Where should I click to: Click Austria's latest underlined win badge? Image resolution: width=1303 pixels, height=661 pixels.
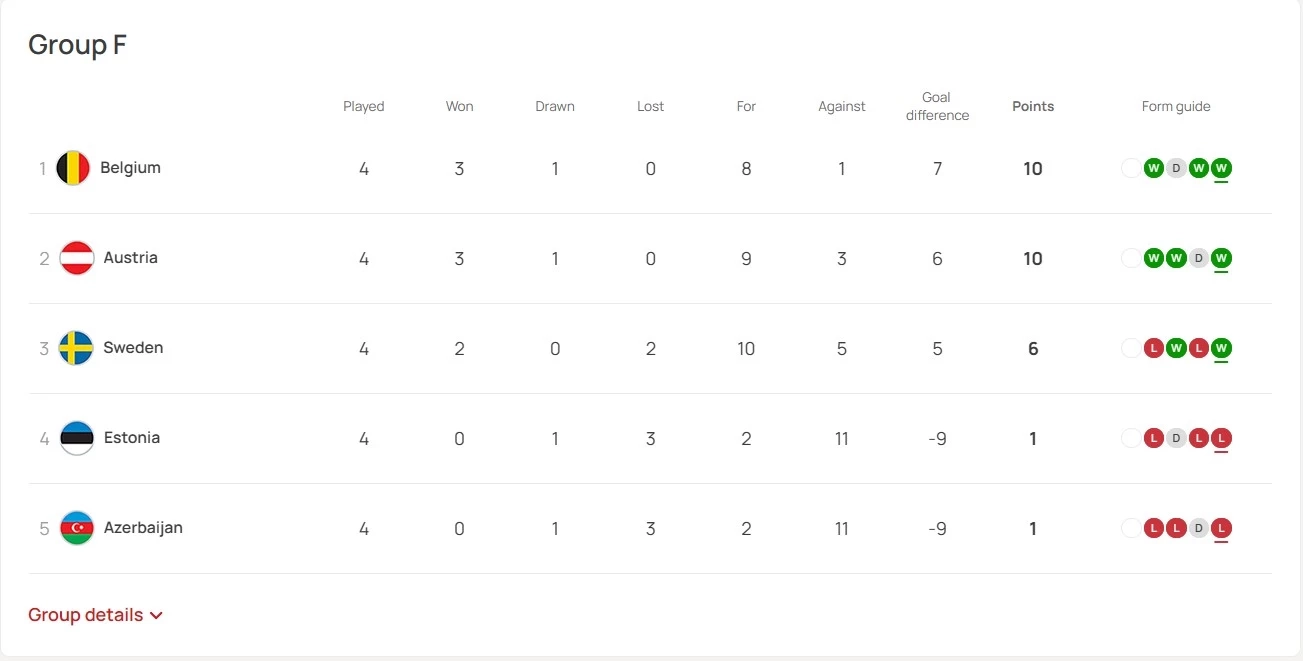(x=1221, y=258)
